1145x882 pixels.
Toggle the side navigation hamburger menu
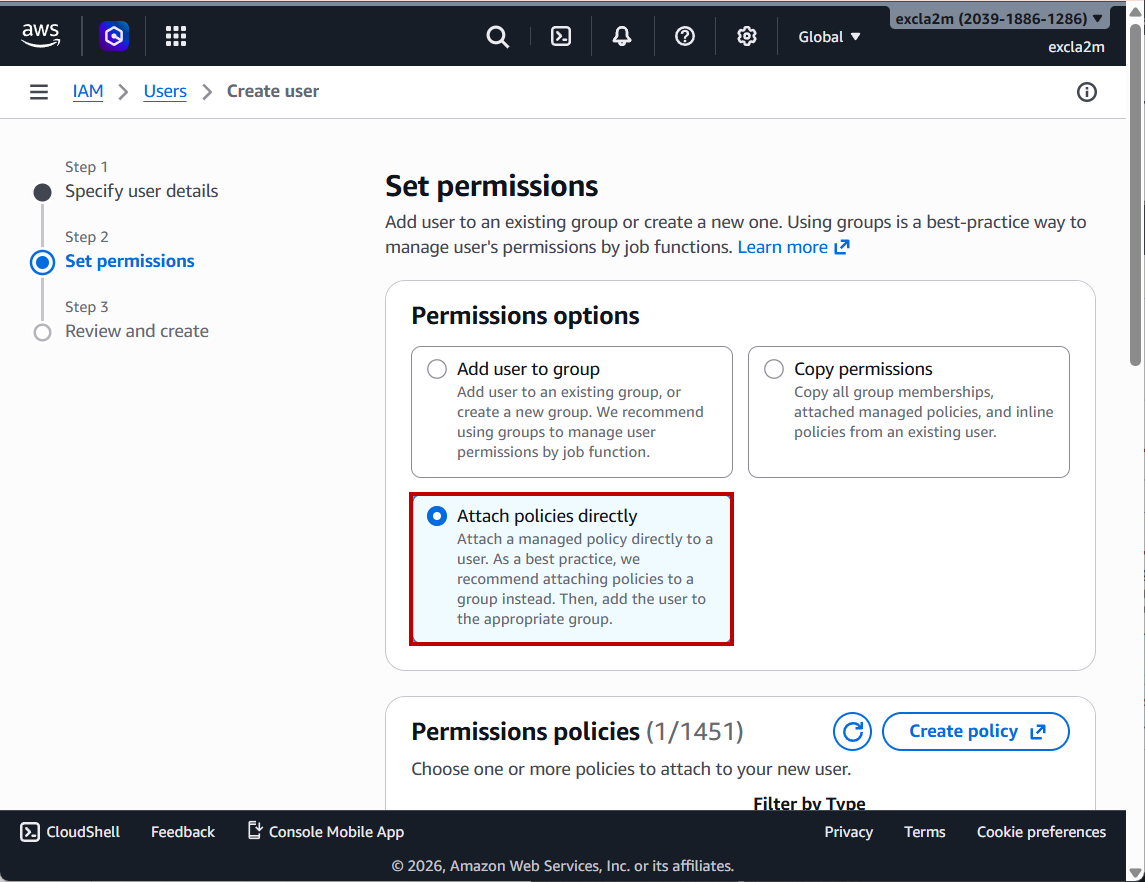(39, 92)
